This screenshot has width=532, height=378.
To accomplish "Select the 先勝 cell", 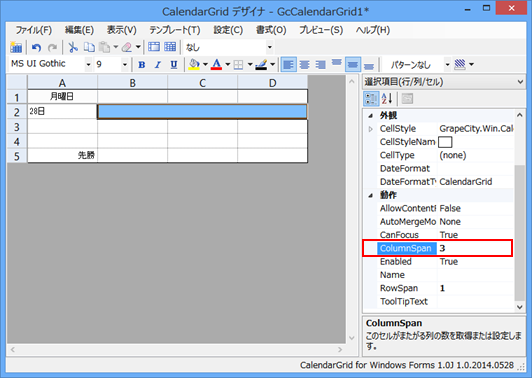I will [62, 155].
